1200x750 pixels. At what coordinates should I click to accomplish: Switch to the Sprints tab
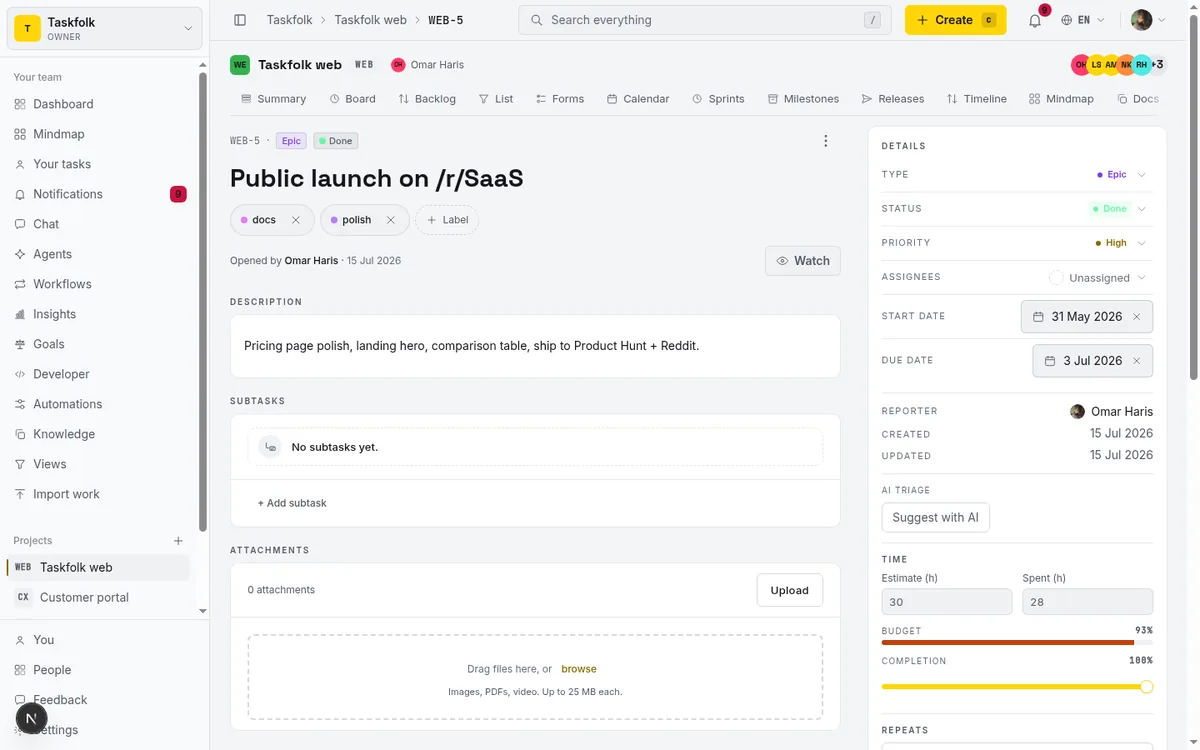[x=718, y=99]
